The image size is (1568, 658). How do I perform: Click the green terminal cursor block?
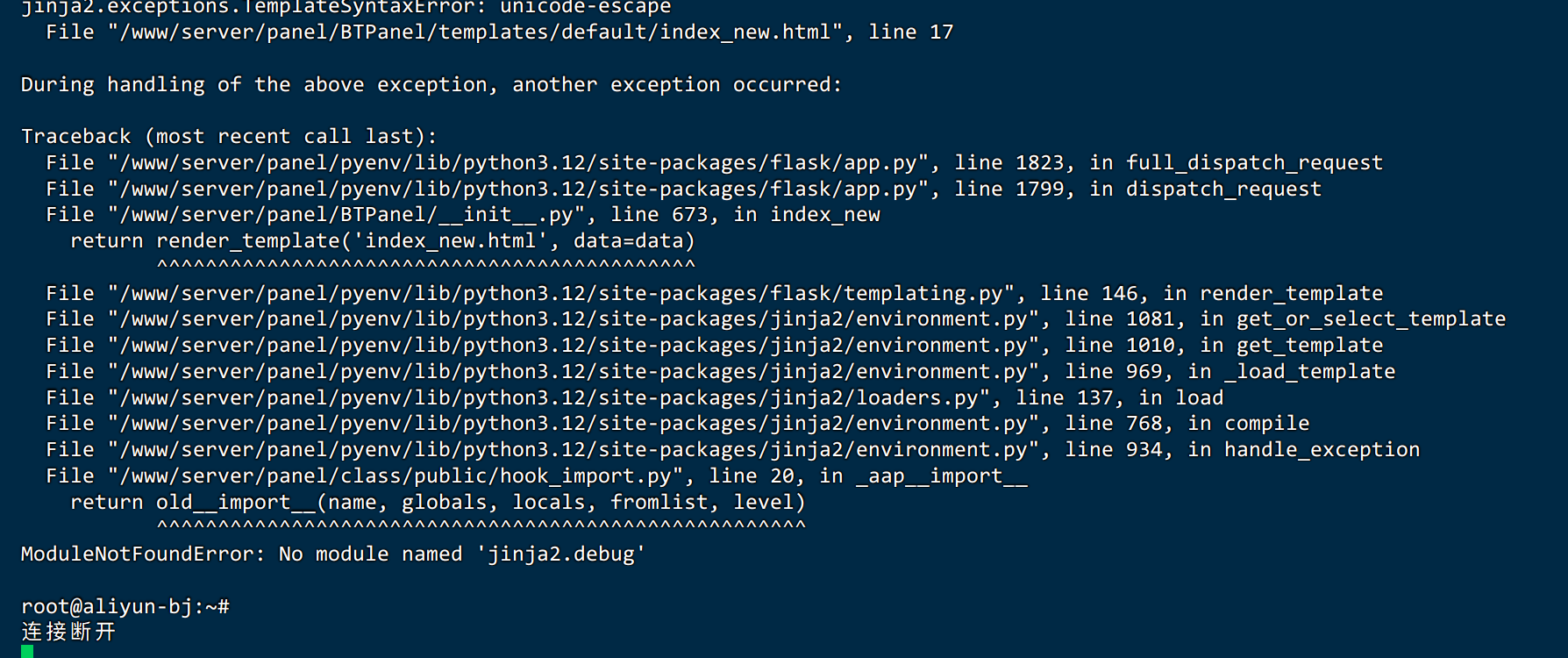click(x=27, y=652)
